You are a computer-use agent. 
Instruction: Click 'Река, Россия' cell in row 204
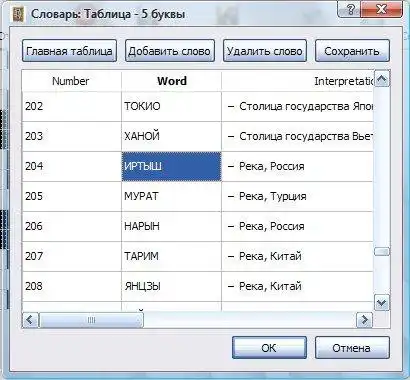298,166
